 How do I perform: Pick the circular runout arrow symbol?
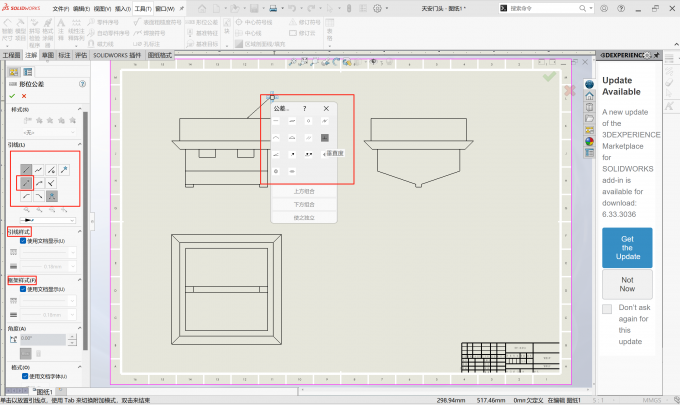tap(292, 154)
